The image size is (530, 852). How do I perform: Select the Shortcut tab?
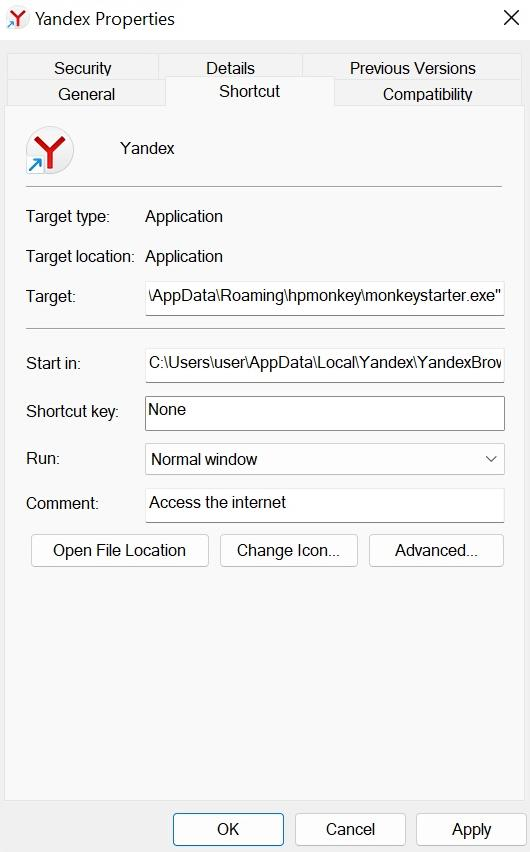tap(250, 91)
